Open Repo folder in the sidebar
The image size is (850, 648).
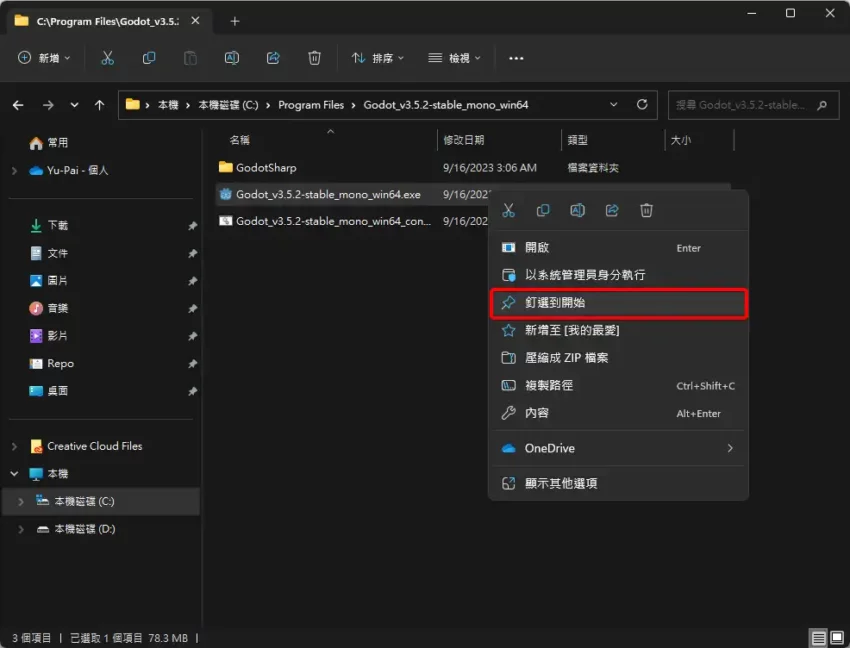pos(51,363)
